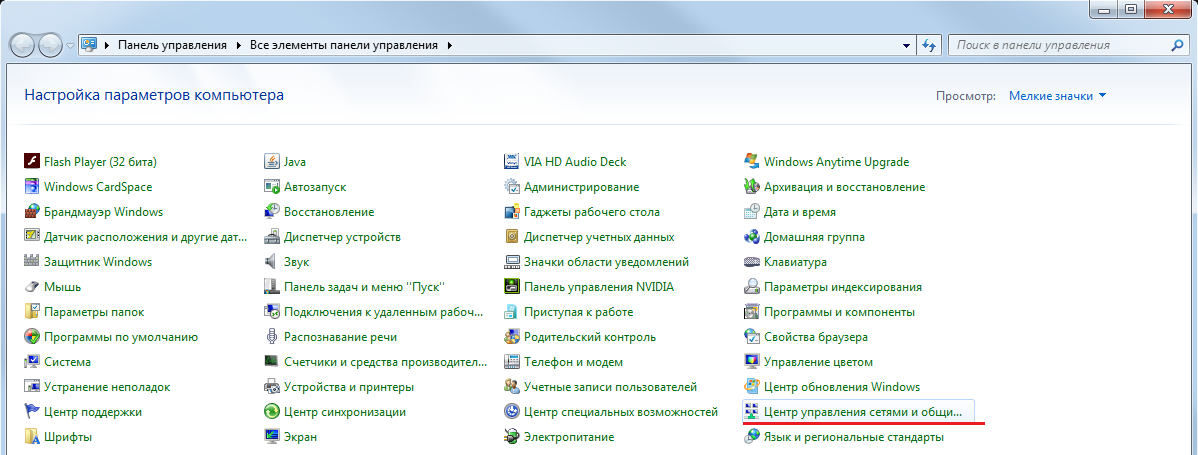The image size is (1198, 455).
Task: Open the Администрирование link
Action: tap(581, 187)
